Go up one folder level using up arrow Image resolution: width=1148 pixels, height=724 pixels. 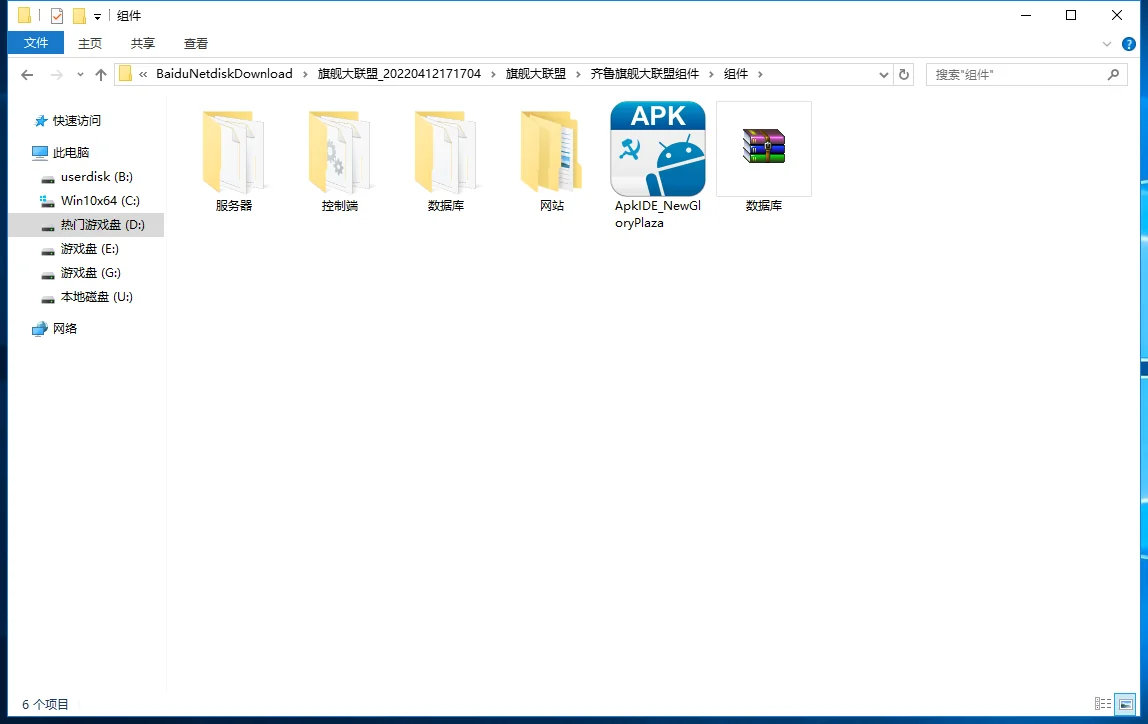pyautogui.click(x=101, y=74)
